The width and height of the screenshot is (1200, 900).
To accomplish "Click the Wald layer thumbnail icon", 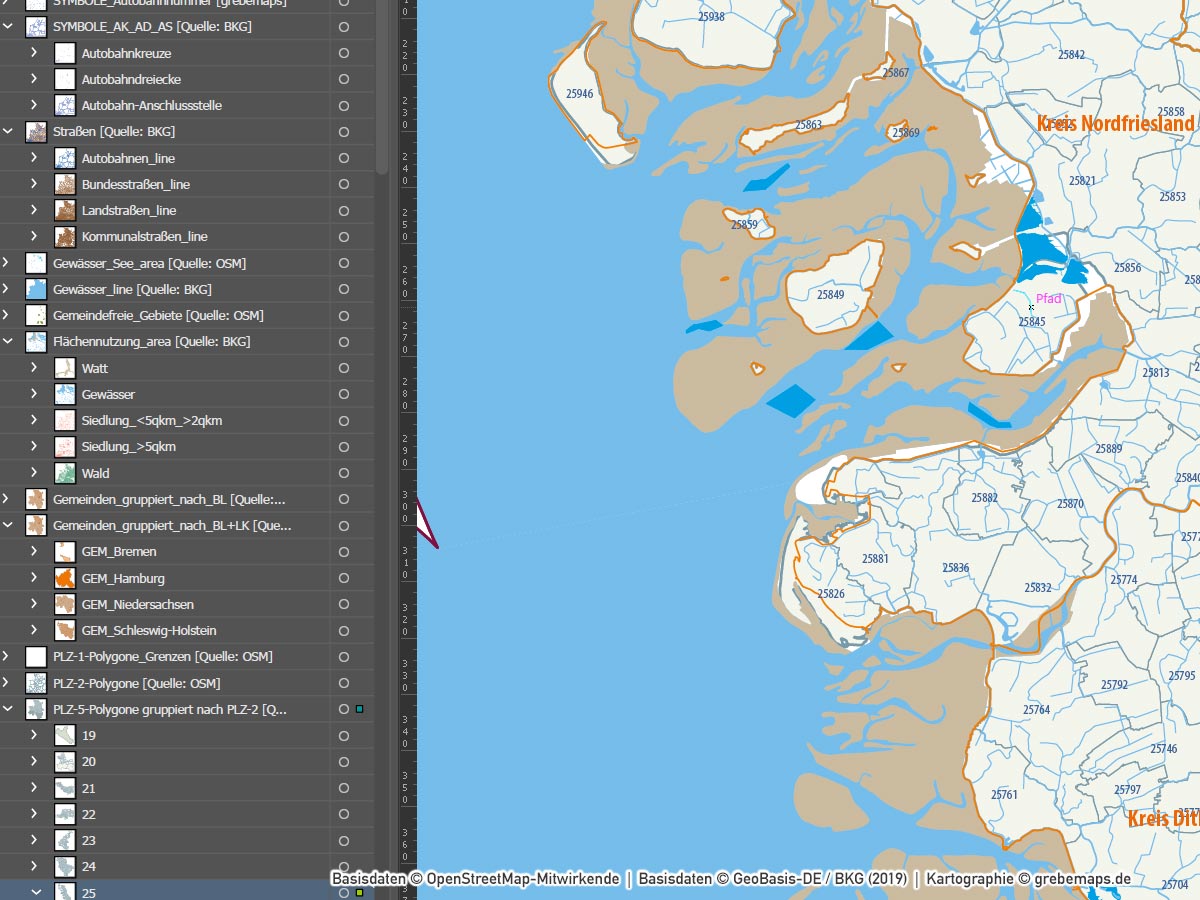I will coord(65,473).
